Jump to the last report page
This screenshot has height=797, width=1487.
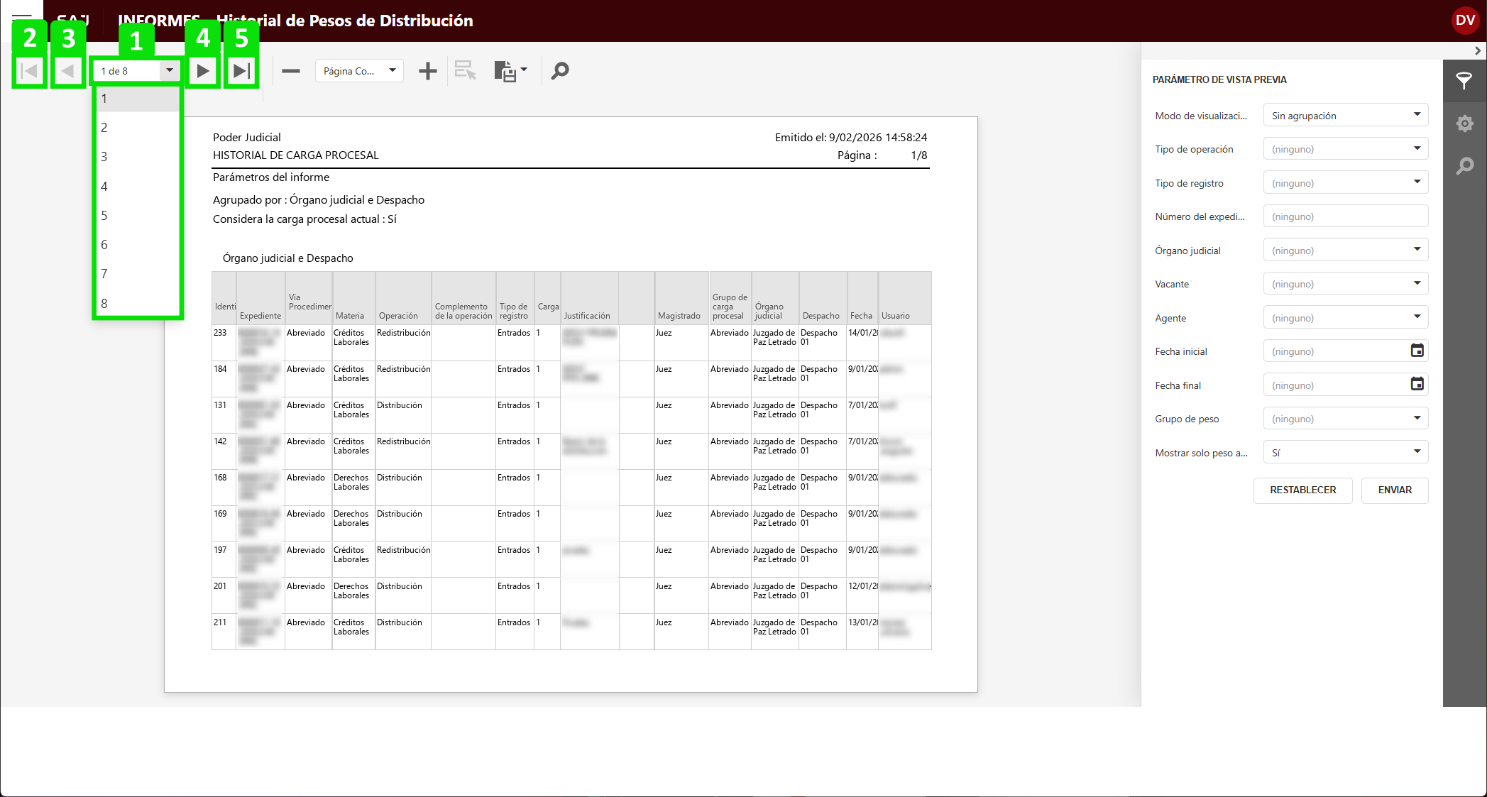(241, 71)
